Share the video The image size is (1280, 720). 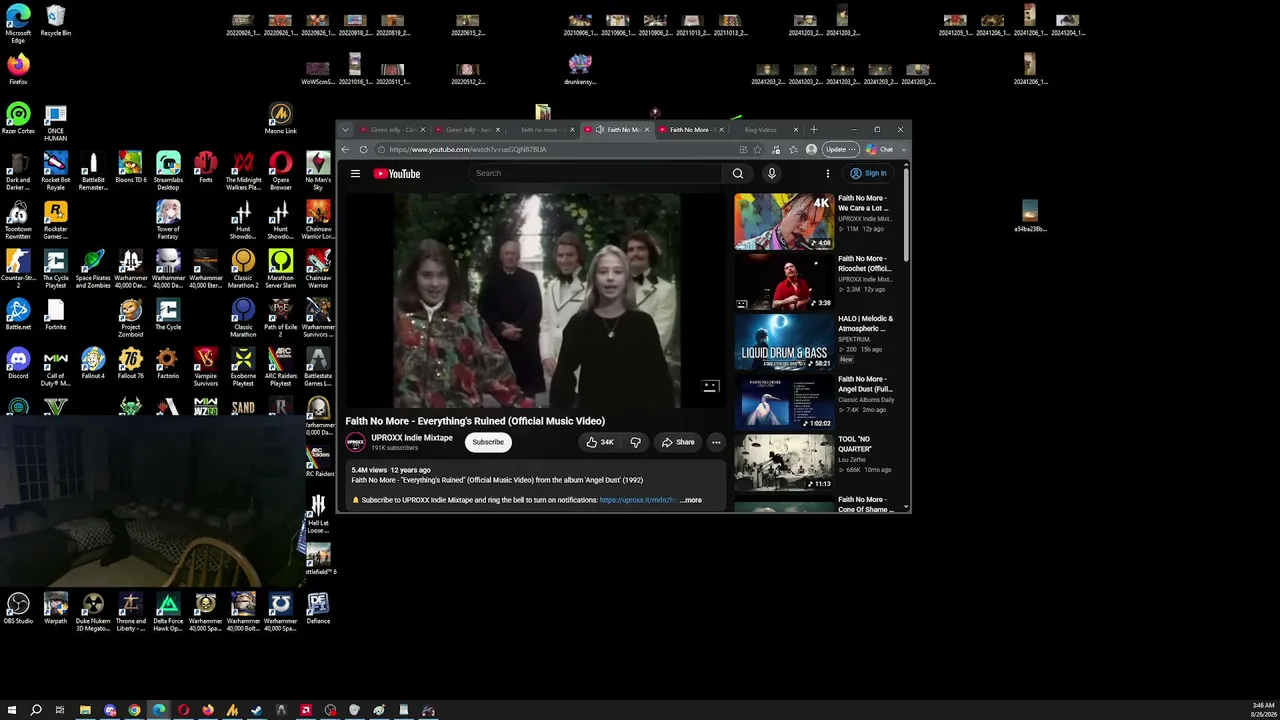pyautogui.click(x=677, y=442)
